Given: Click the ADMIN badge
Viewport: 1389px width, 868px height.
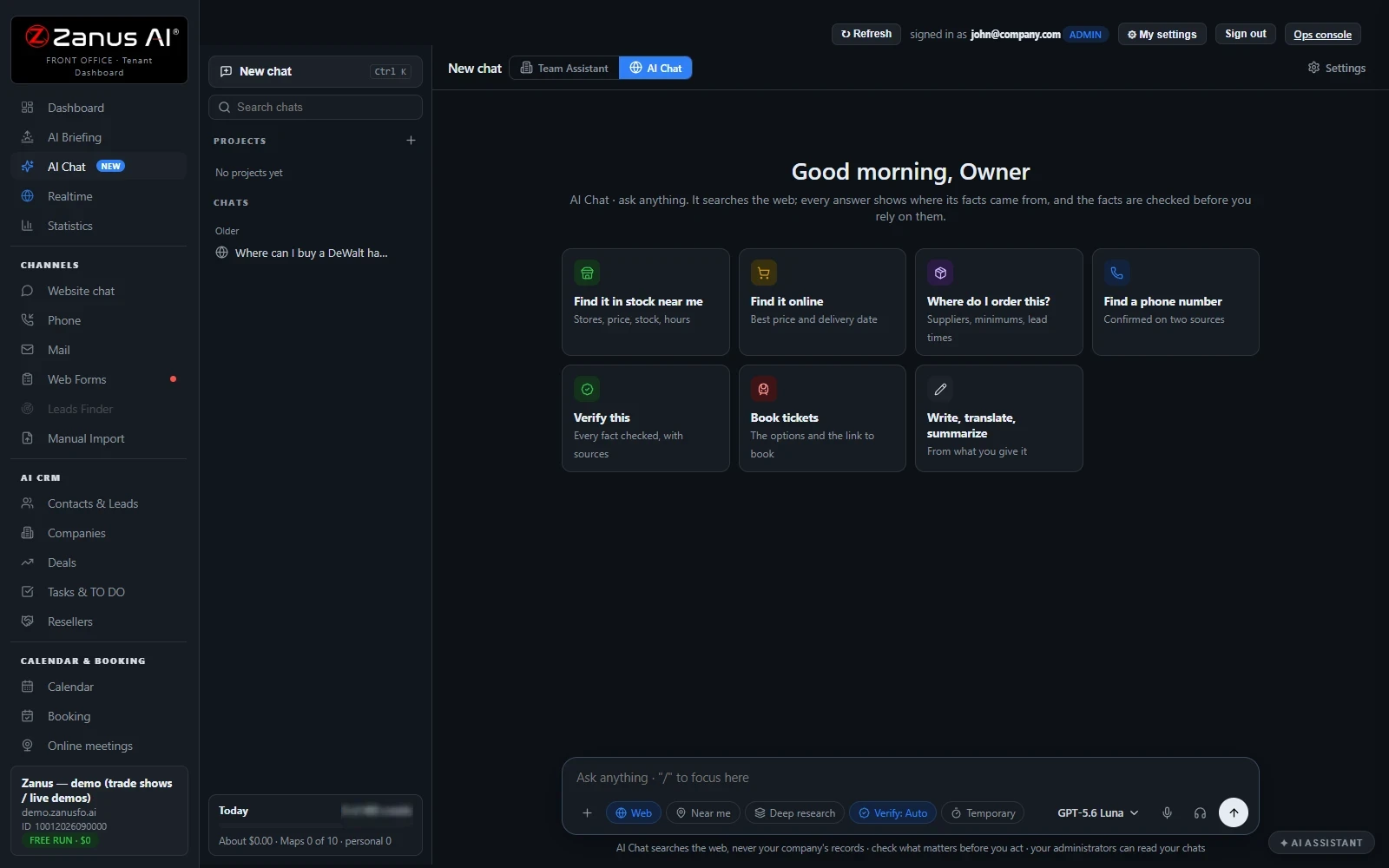Looking at the screenshot, I should 1085,35.
